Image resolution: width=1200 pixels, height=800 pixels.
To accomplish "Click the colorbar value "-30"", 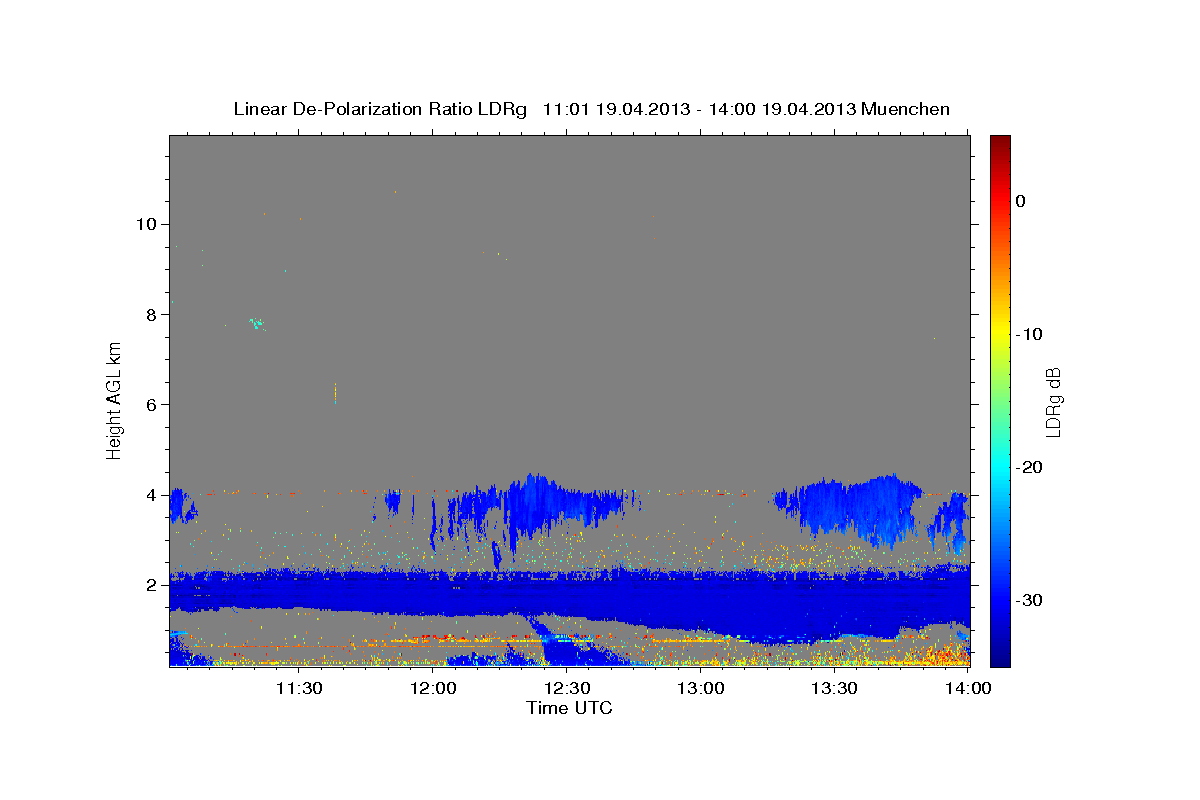I will click(1030, 600).
